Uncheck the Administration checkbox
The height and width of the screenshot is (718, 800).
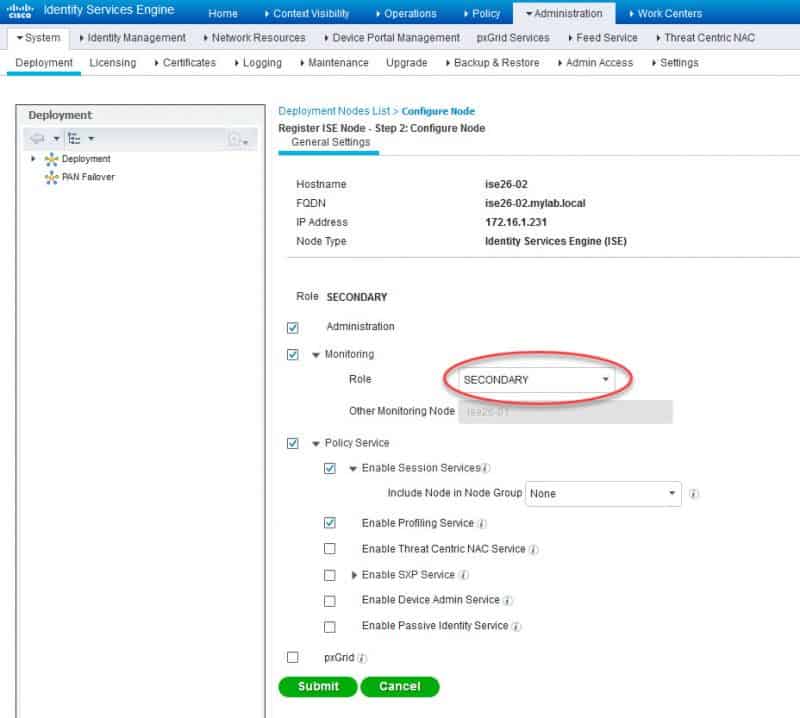point(292,327)
